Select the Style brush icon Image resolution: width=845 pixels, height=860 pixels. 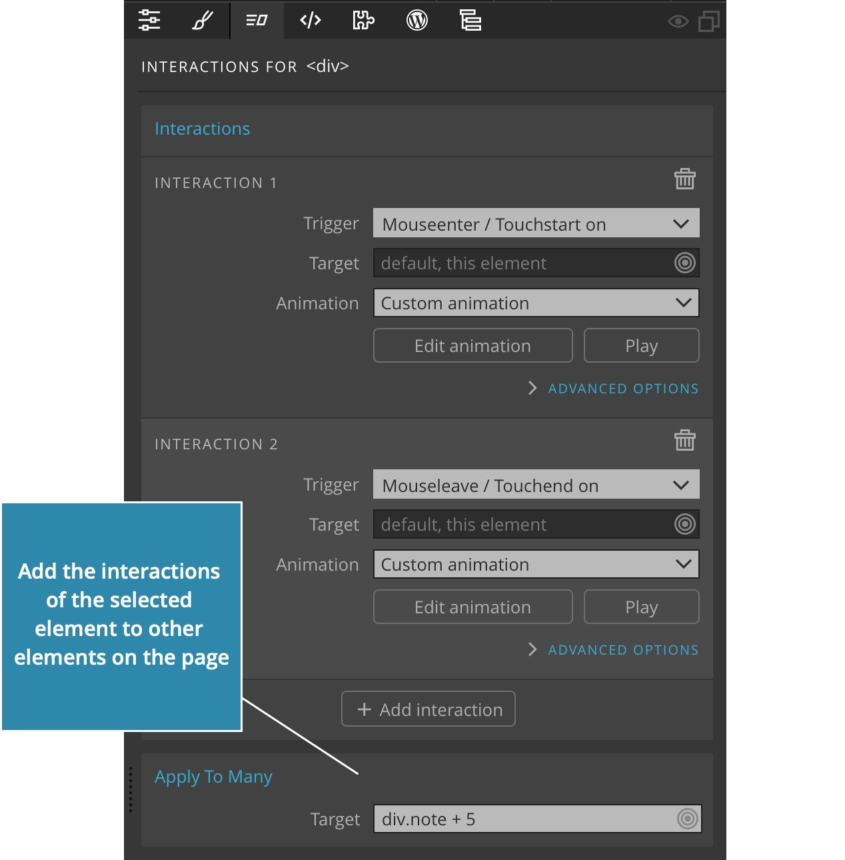(x=202, y=20)
